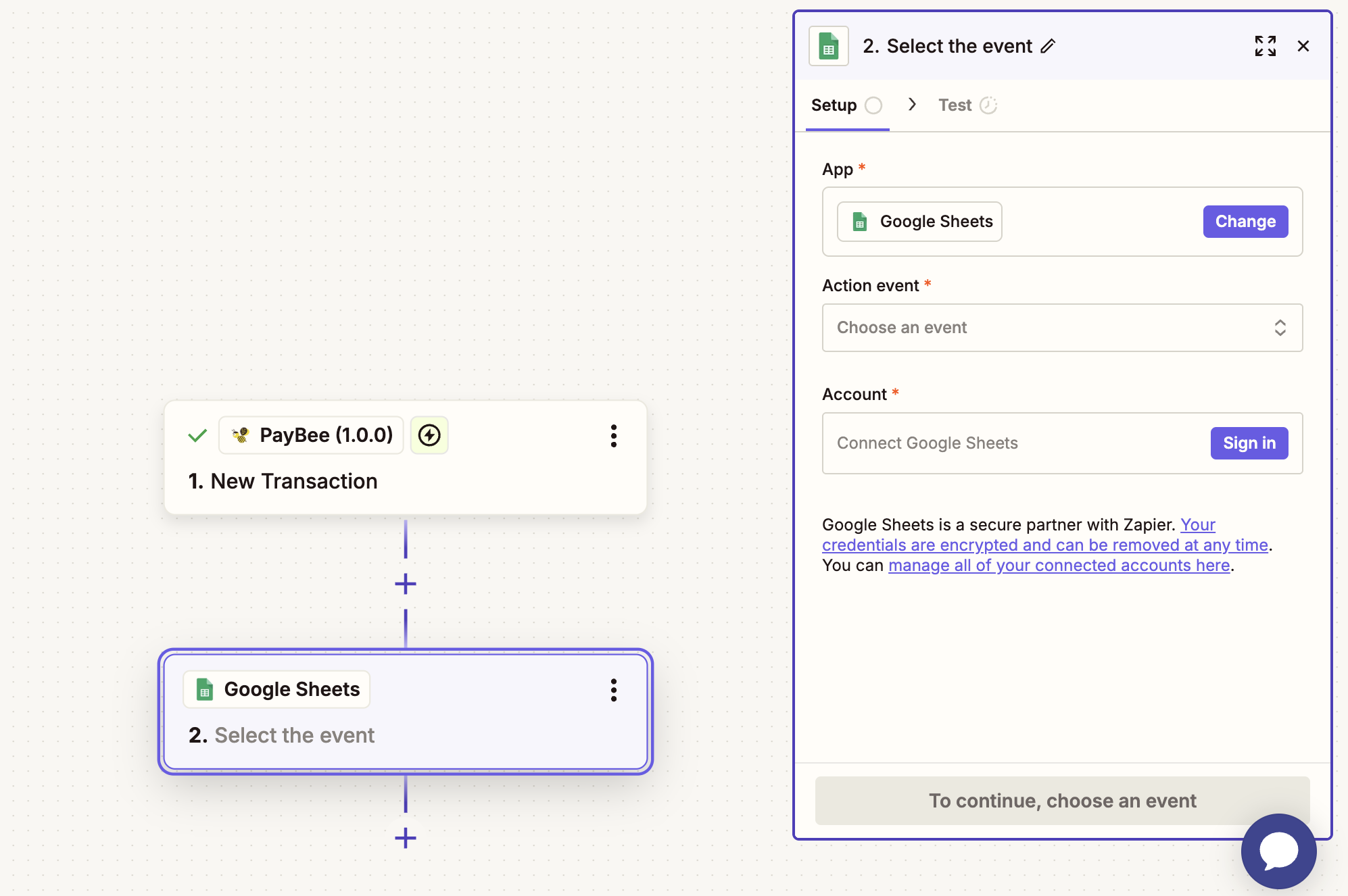This screenshot has width=1348, height=896.
Task: Open Google Sheets step three-dot menu
Action: tap(613, 690)
